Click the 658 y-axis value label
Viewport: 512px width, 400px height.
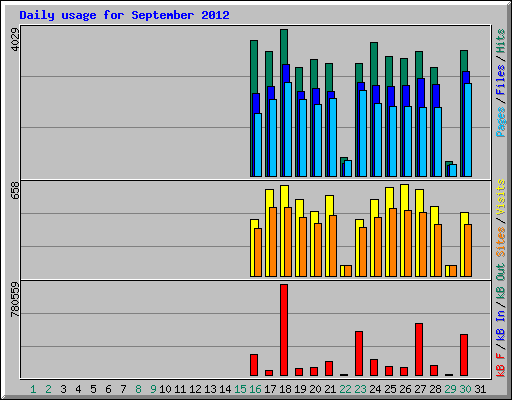point(15,190)
